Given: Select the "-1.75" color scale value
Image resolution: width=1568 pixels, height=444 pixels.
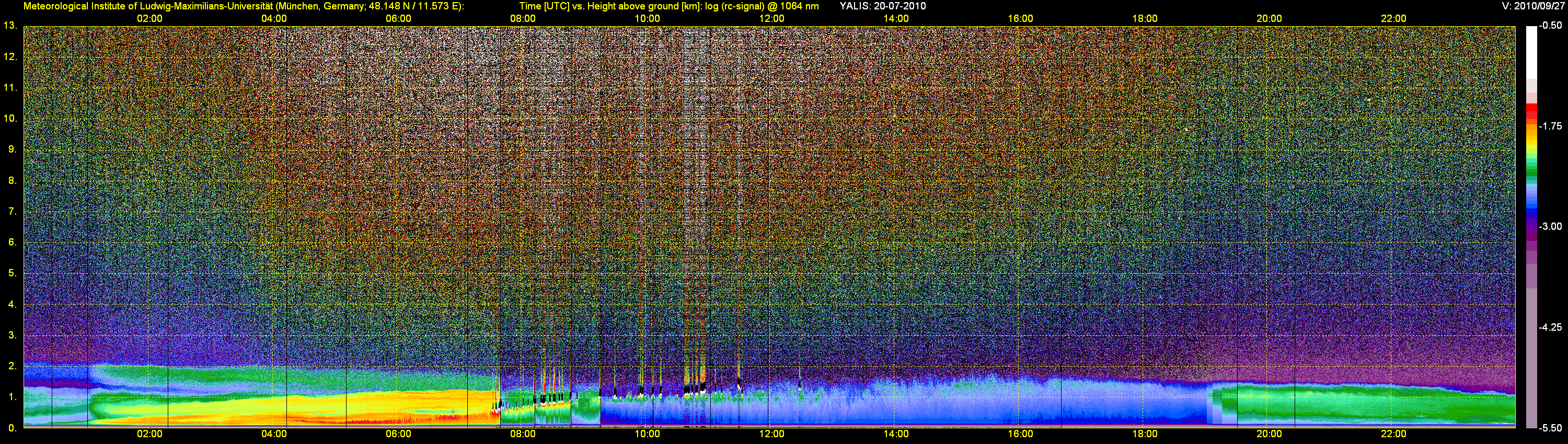Looking at the screenshot, I should tap(1550, 126).
